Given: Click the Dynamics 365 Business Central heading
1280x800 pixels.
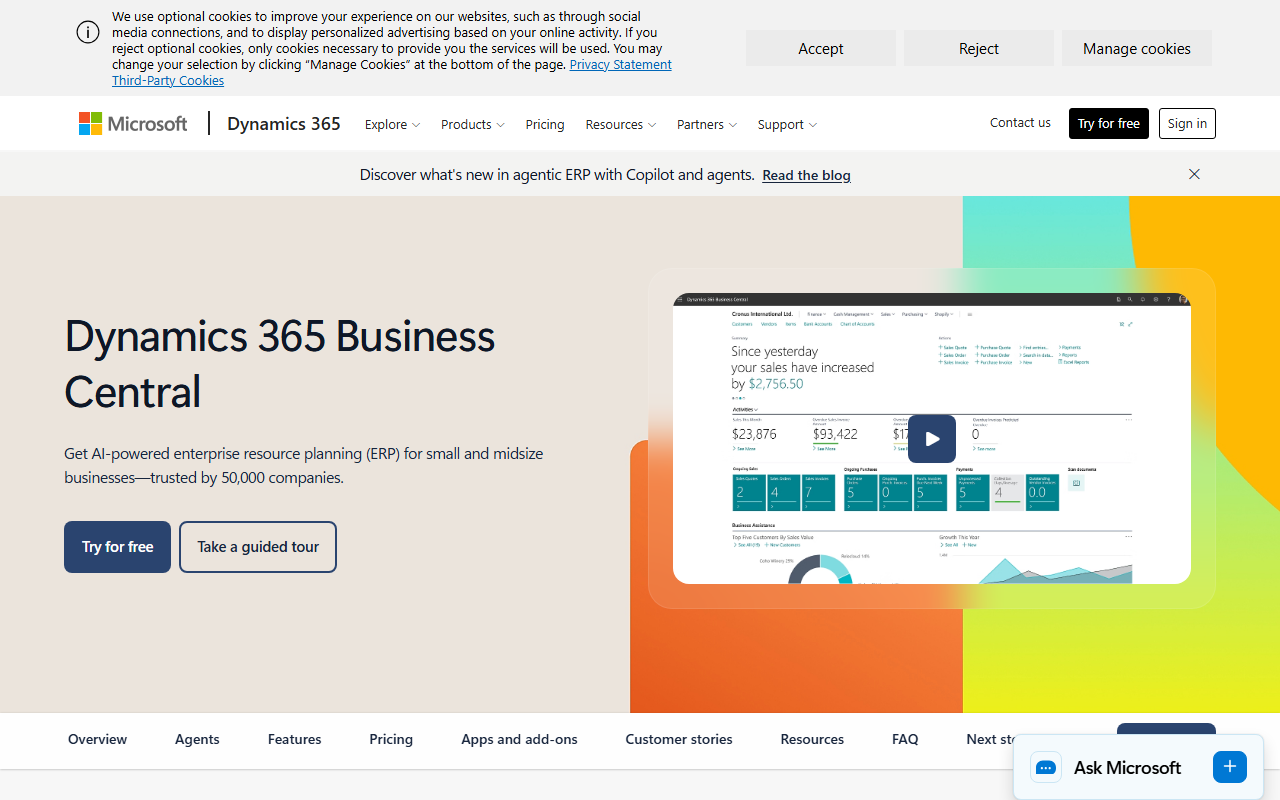Looking at the screenshot, I should pyautogui.click(x=280, y=363).
